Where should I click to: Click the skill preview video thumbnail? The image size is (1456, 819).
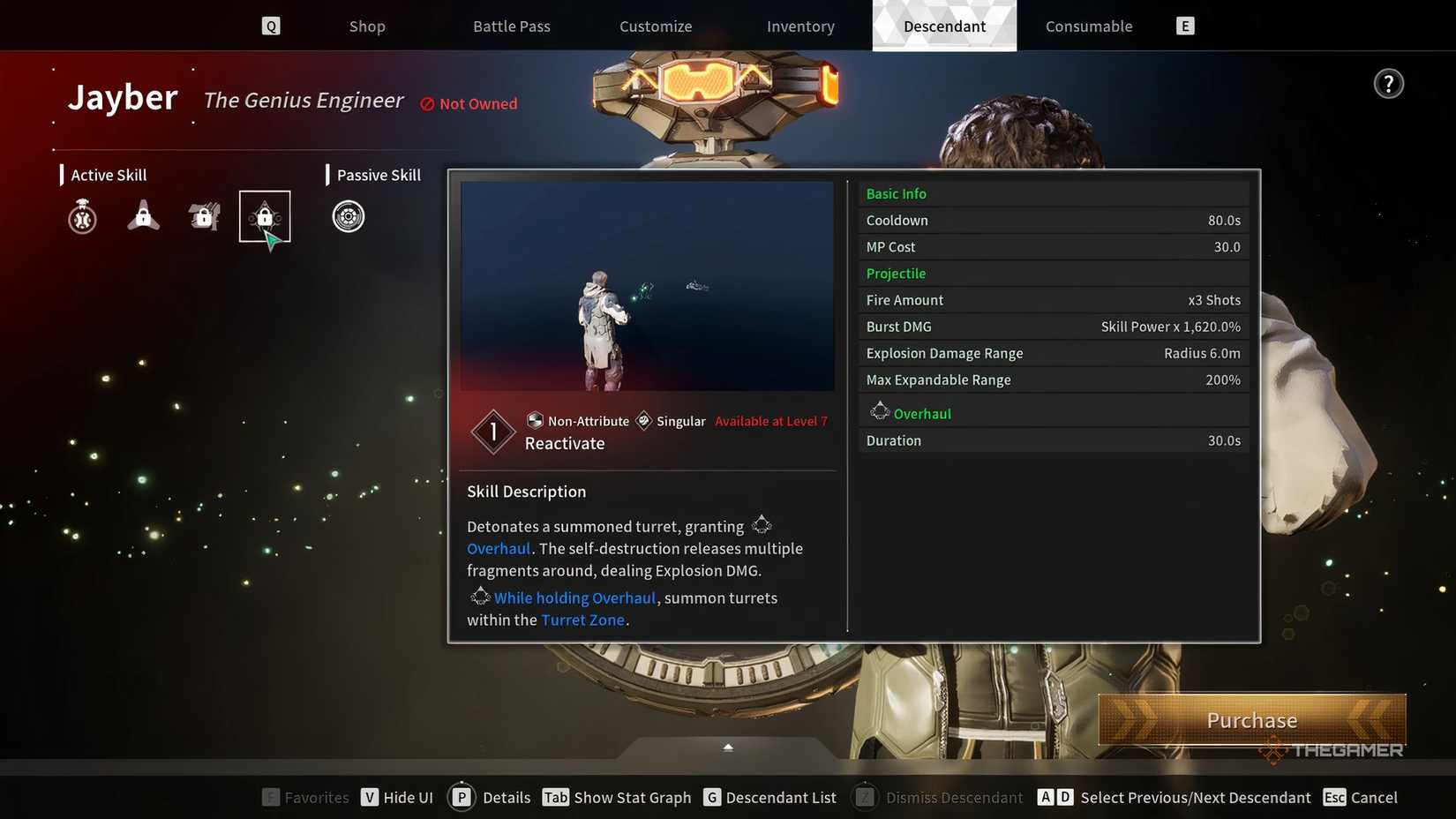pos(647,286)
